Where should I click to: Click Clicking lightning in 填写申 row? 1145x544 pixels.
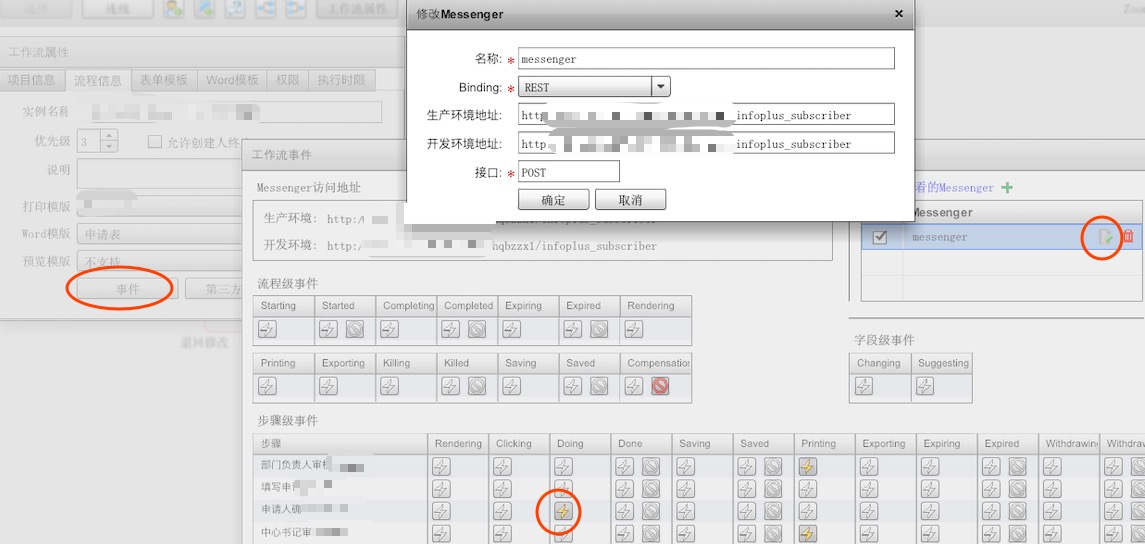[502, 489]
